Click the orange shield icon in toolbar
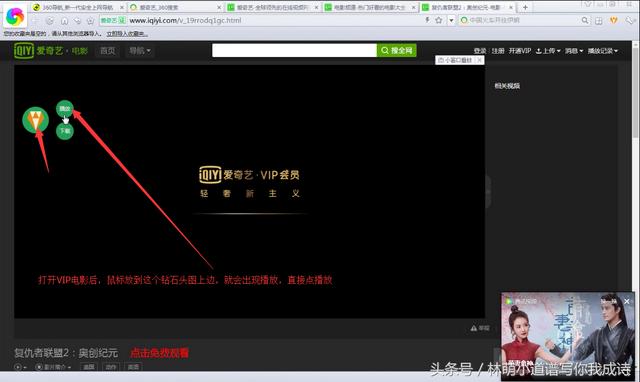This screenshot has height=382, width=640. pos(613,20)
